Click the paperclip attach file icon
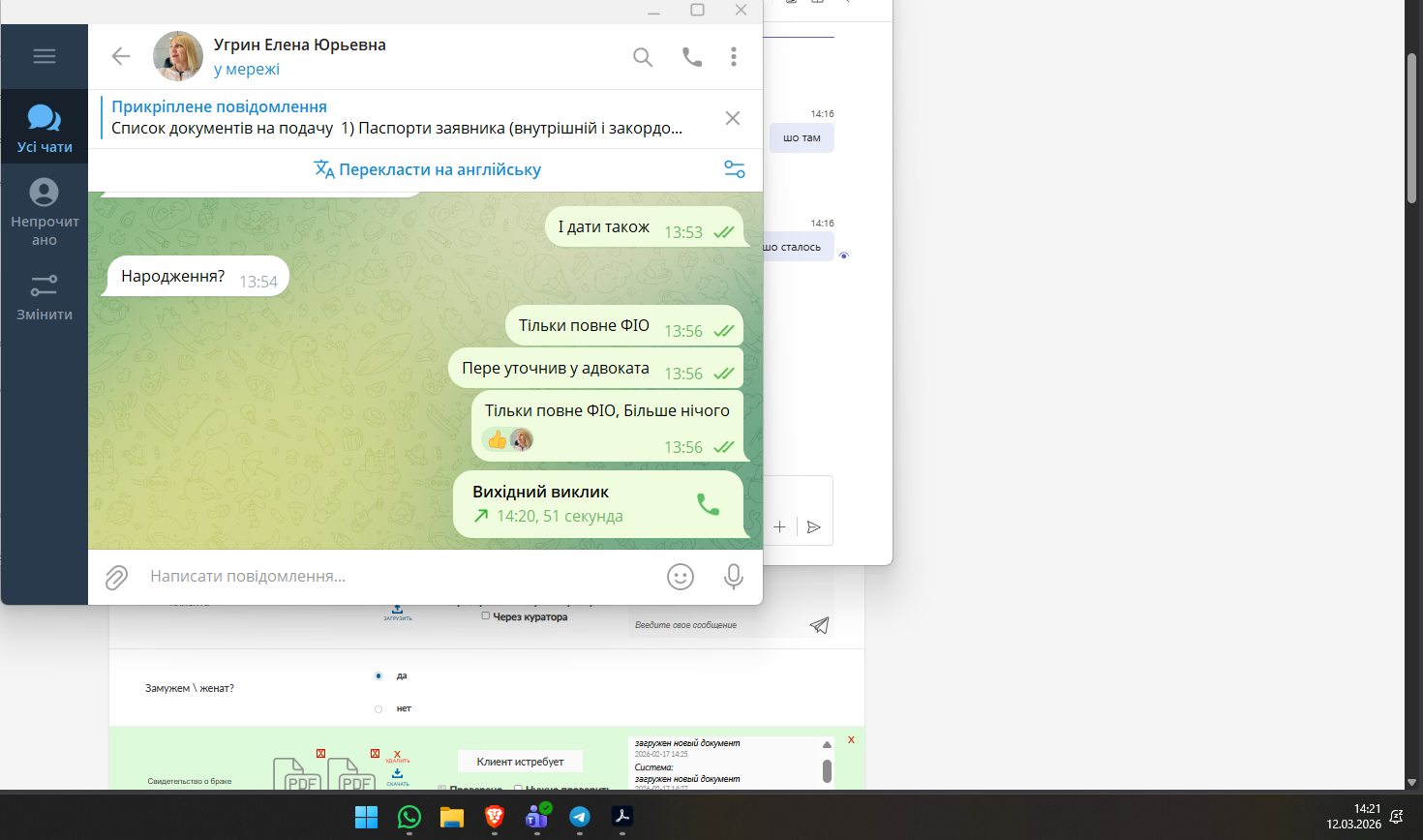Viewport: 1423px width, 840px height. pos(116,578)
